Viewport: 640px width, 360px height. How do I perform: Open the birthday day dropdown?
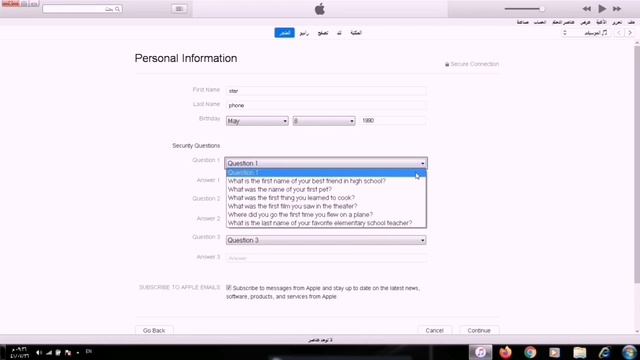(324, 121)
